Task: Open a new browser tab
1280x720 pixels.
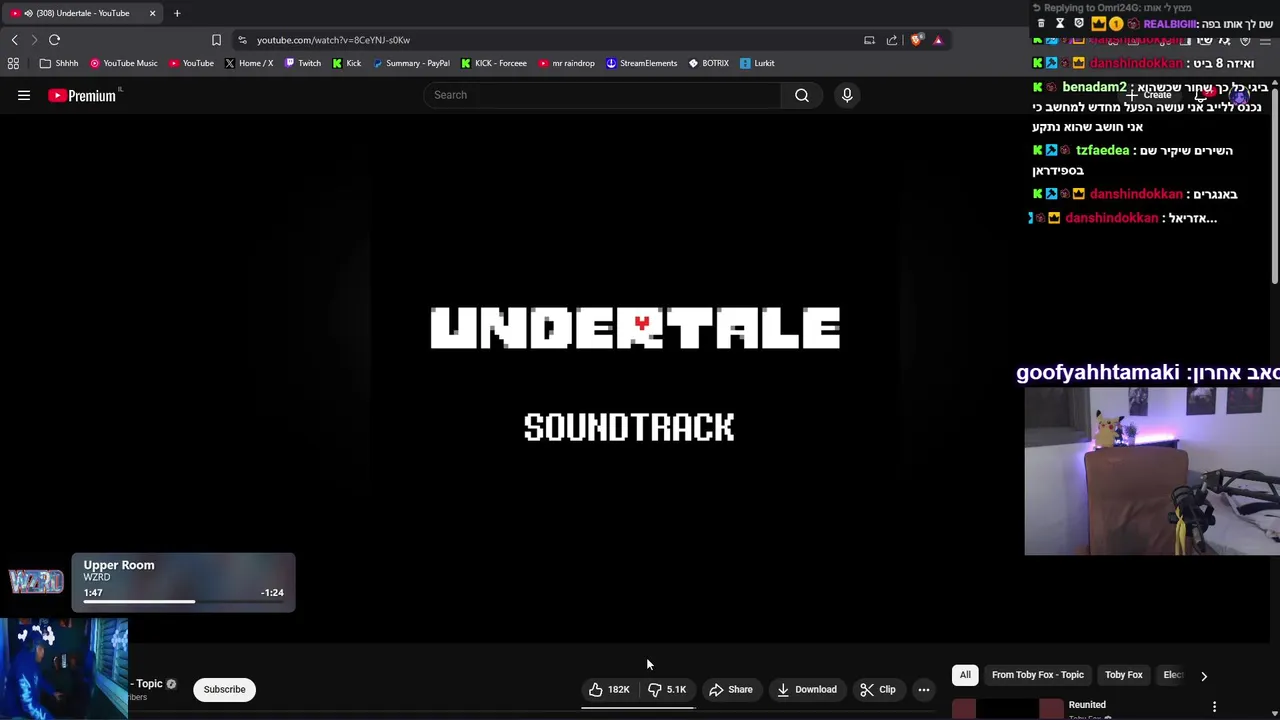Action: pos(177,13)
